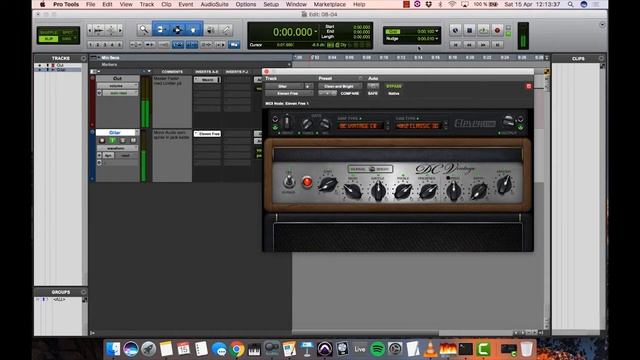This screenshot has height=360, width=640.
Task: Click Eleven Free insert on Gitar track
Action: [x=207, y=134]
